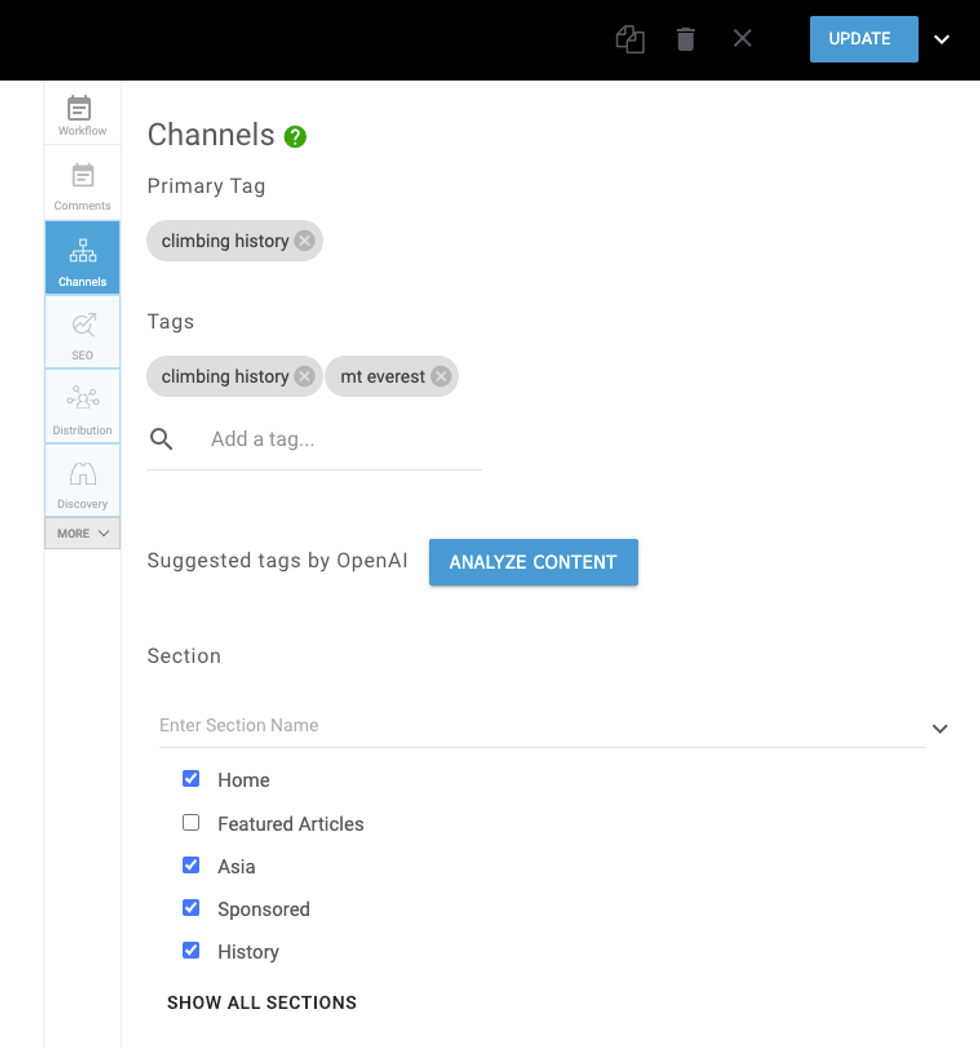Open the dropdown arrow next to Update
Screen dimensions: 980x1048
tap(941, 39)
